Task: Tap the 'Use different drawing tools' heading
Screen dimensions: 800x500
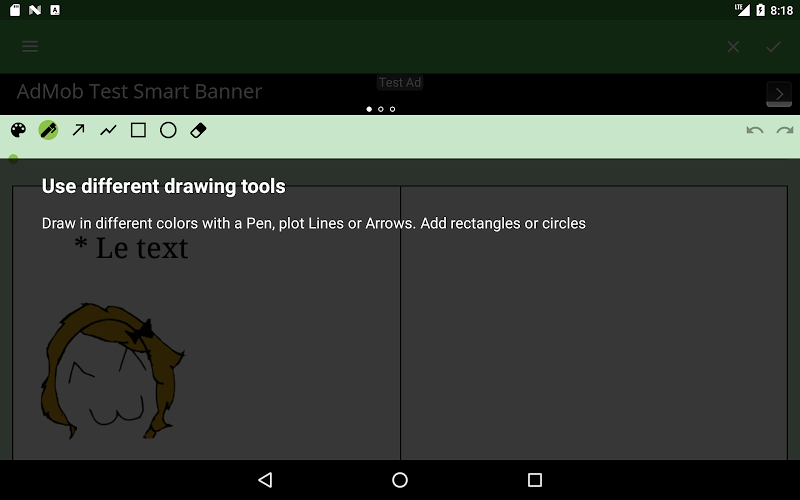Action: pyautogui.click(x=163, y=186)
